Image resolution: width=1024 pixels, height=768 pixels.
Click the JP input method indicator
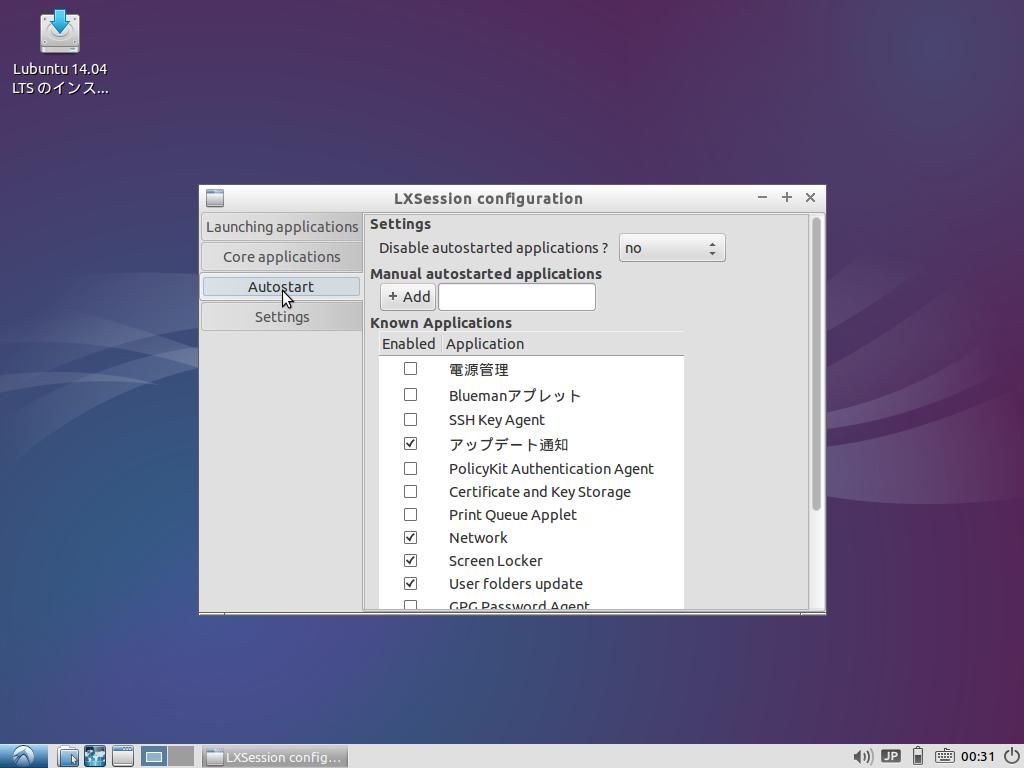pyautogui.click(x=889, y=757)
